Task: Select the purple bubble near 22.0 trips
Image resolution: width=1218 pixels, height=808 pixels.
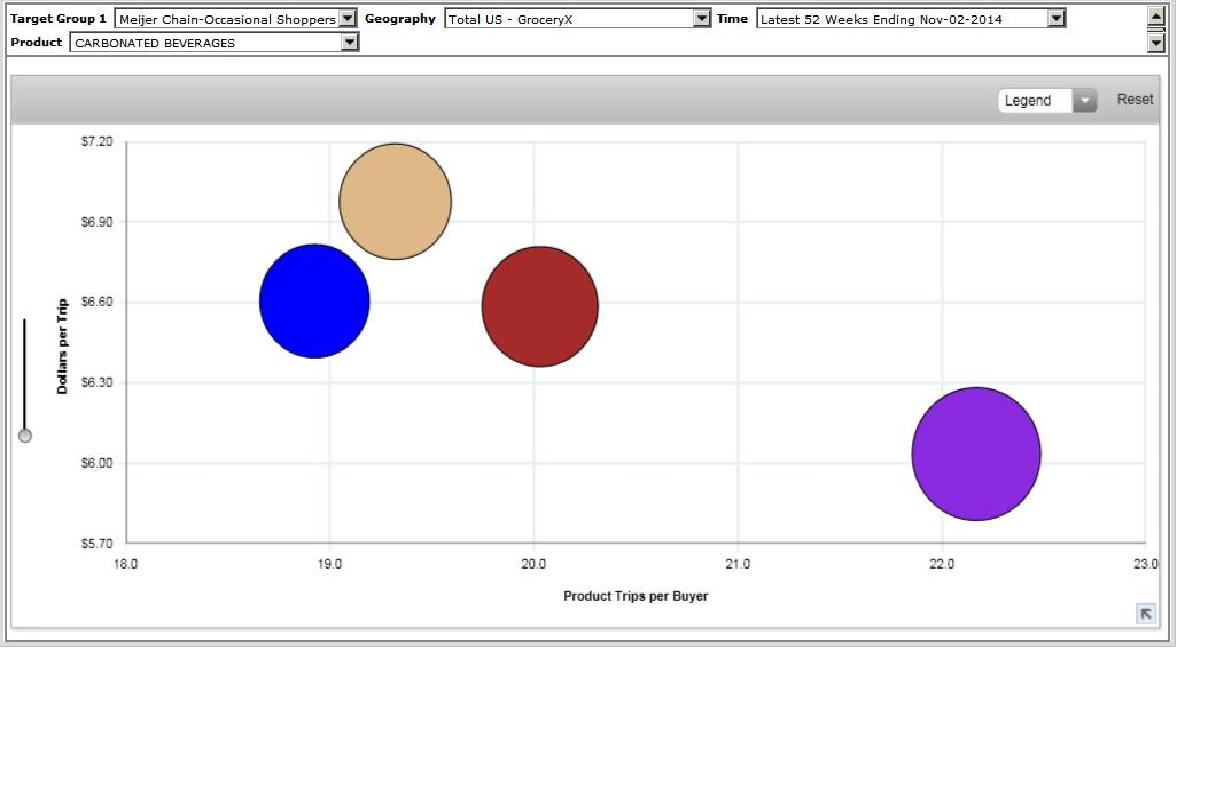Action: point(976,454)
